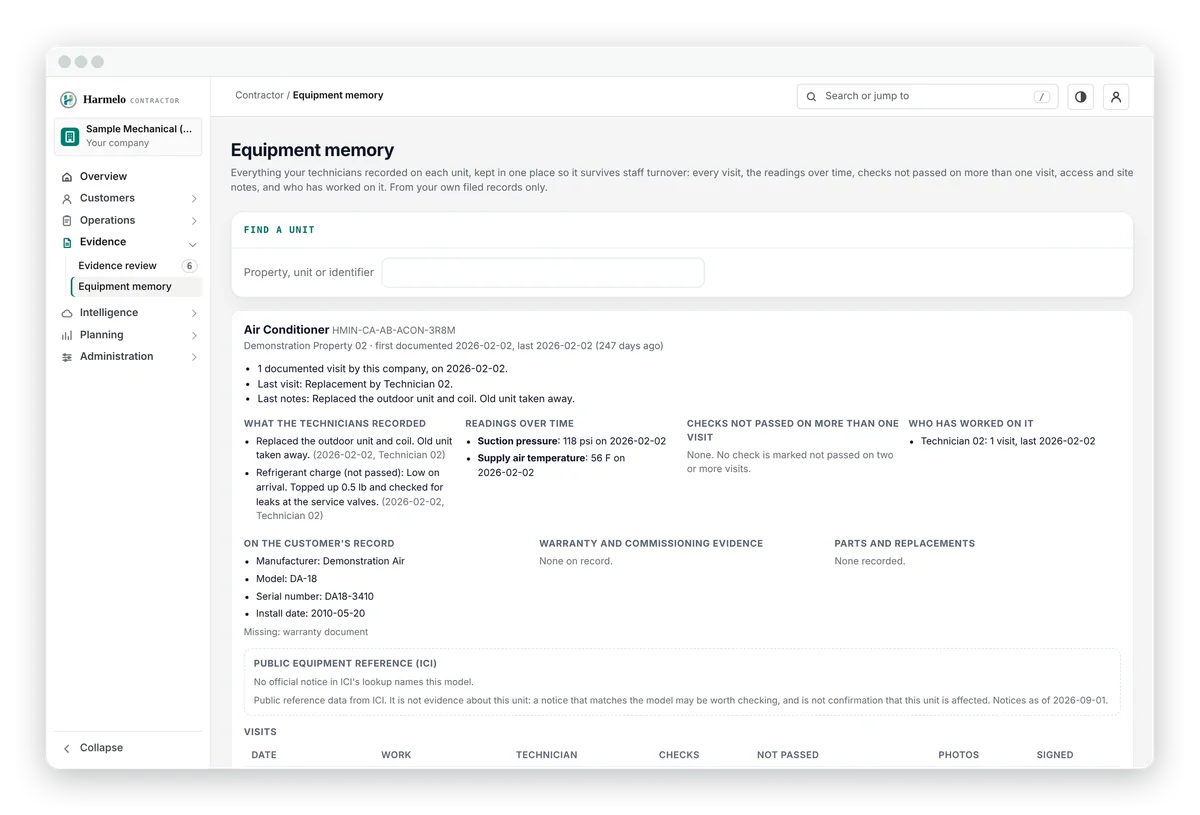
Task: Click the Manufacturer: Demonstration Air line
Action: [330, 561]
